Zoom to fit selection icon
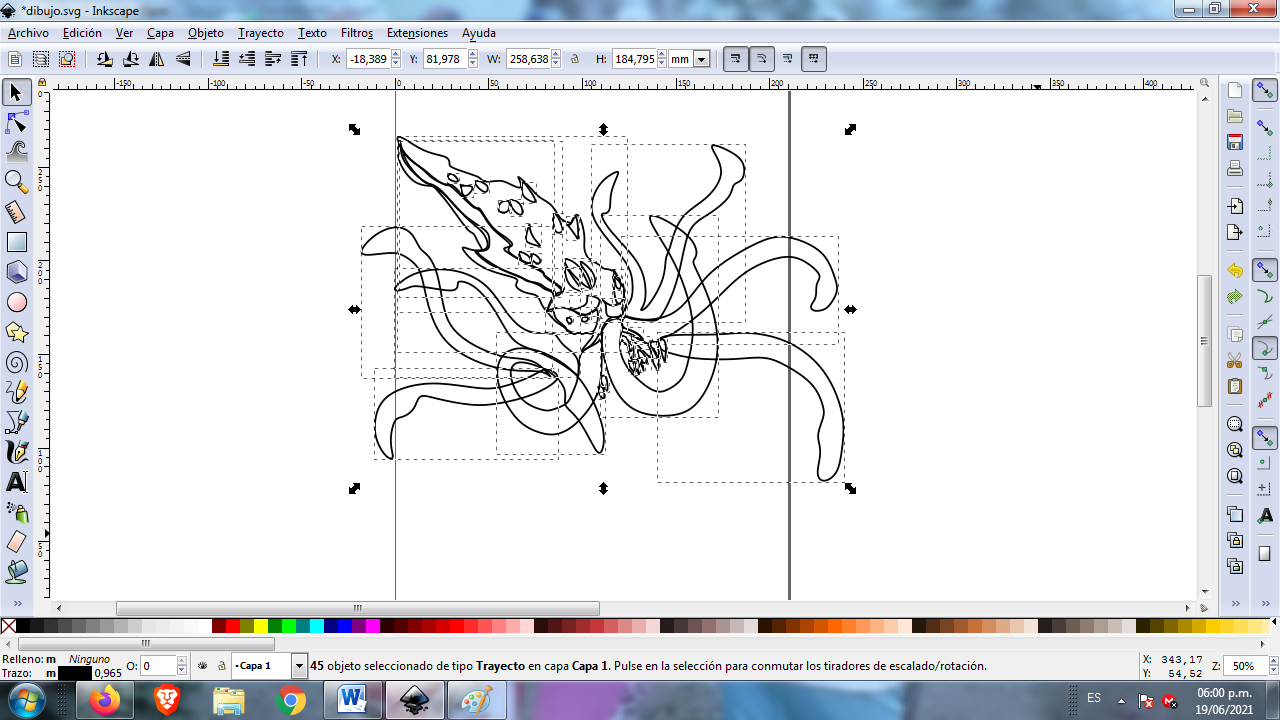 [x=1235, y=424]
